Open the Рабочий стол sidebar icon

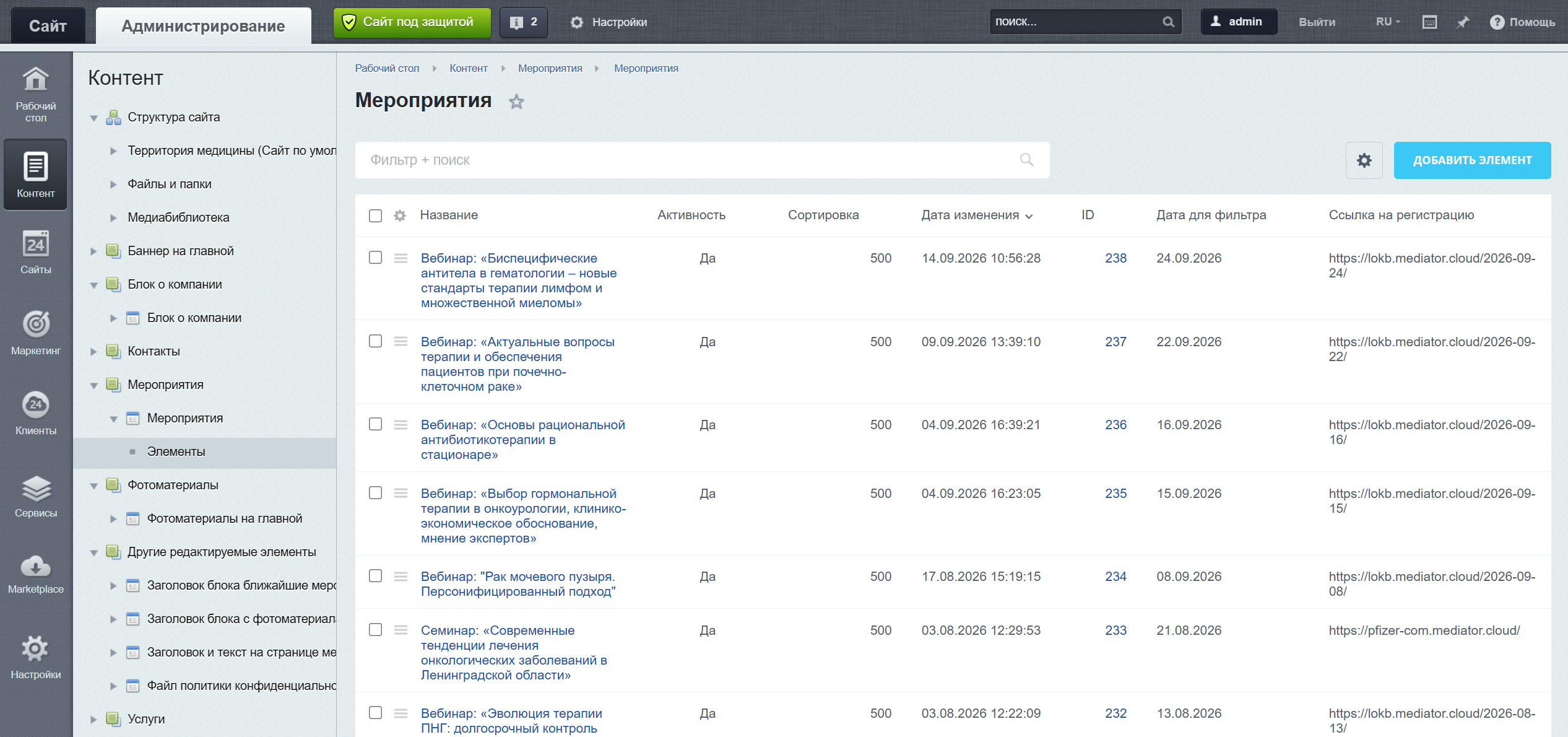[x=36, y=94]
